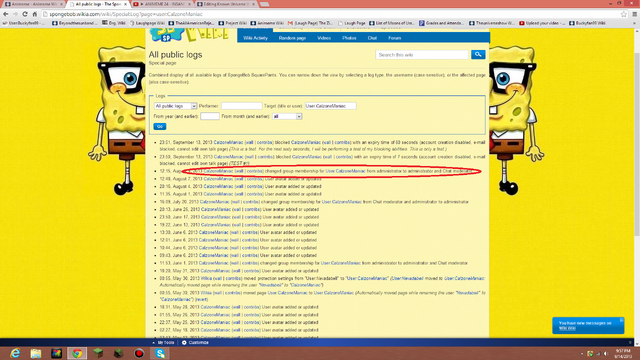Open a new browser tab
Image resolution: width=640 pixels, height=360 pixels.
click(264, 4)
